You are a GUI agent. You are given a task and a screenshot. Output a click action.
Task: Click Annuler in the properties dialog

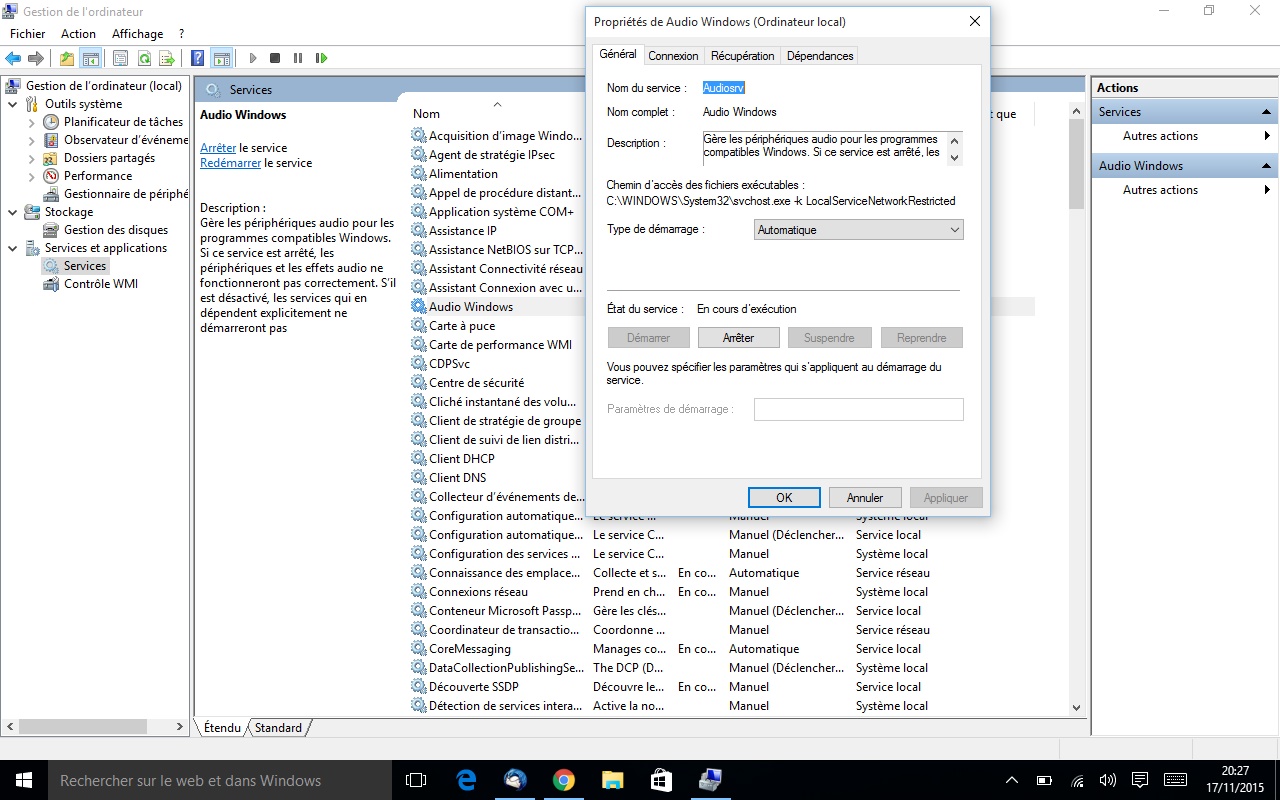tap(865, 498)
